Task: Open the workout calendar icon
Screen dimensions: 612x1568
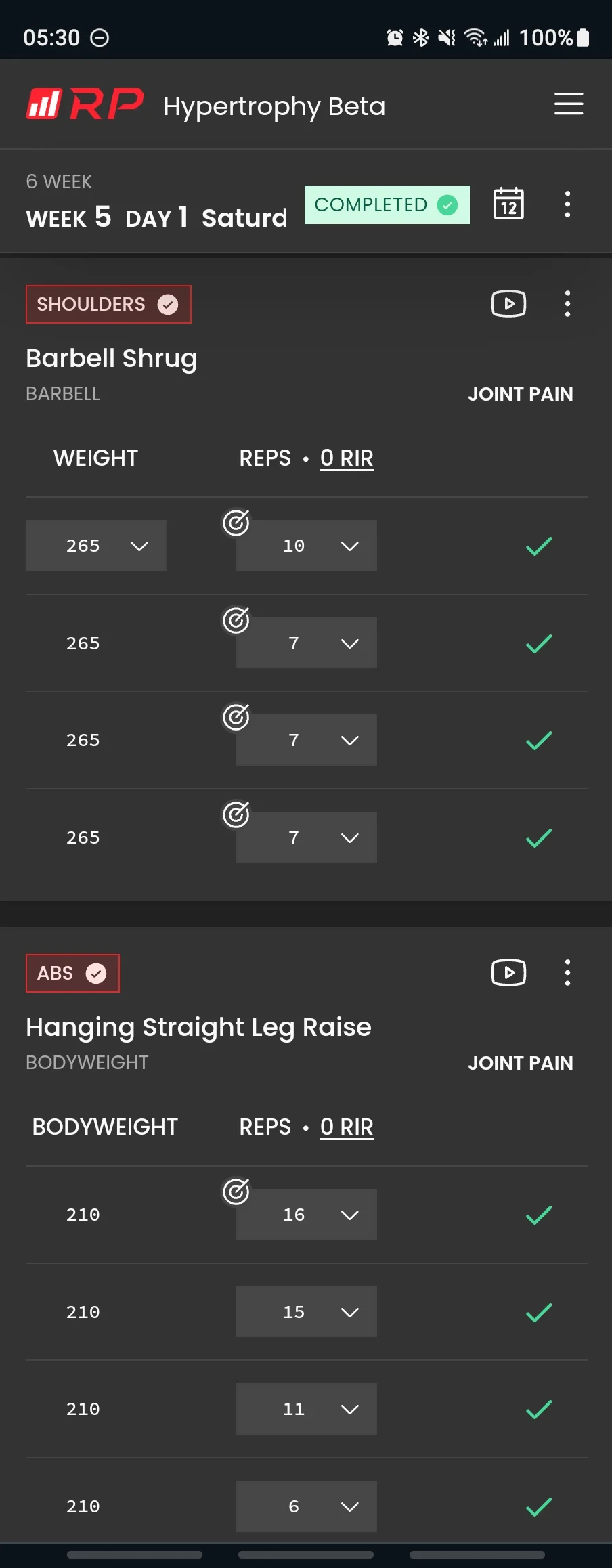Action: pyautogui.click(x=508, y=204)
